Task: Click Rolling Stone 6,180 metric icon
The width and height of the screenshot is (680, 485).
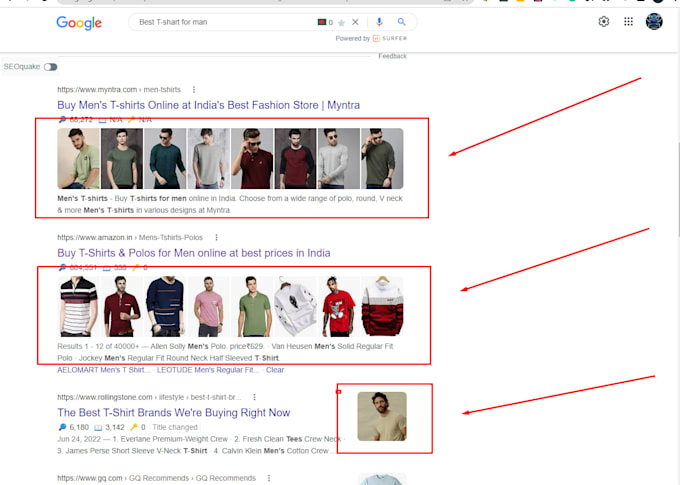Action: 62,427
